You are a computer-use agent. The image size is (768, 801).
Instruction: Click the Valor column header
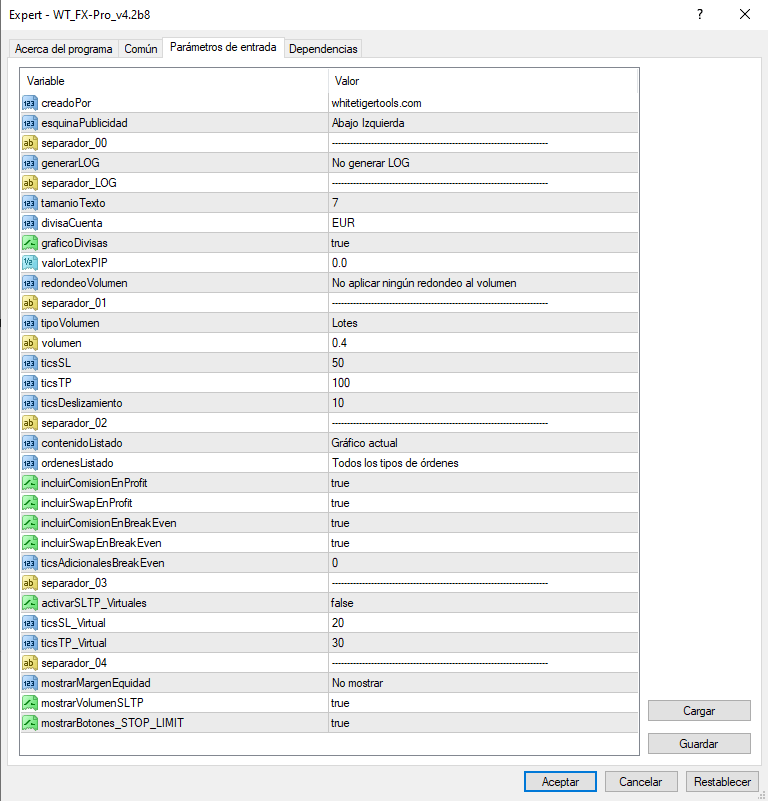point(483,81)
